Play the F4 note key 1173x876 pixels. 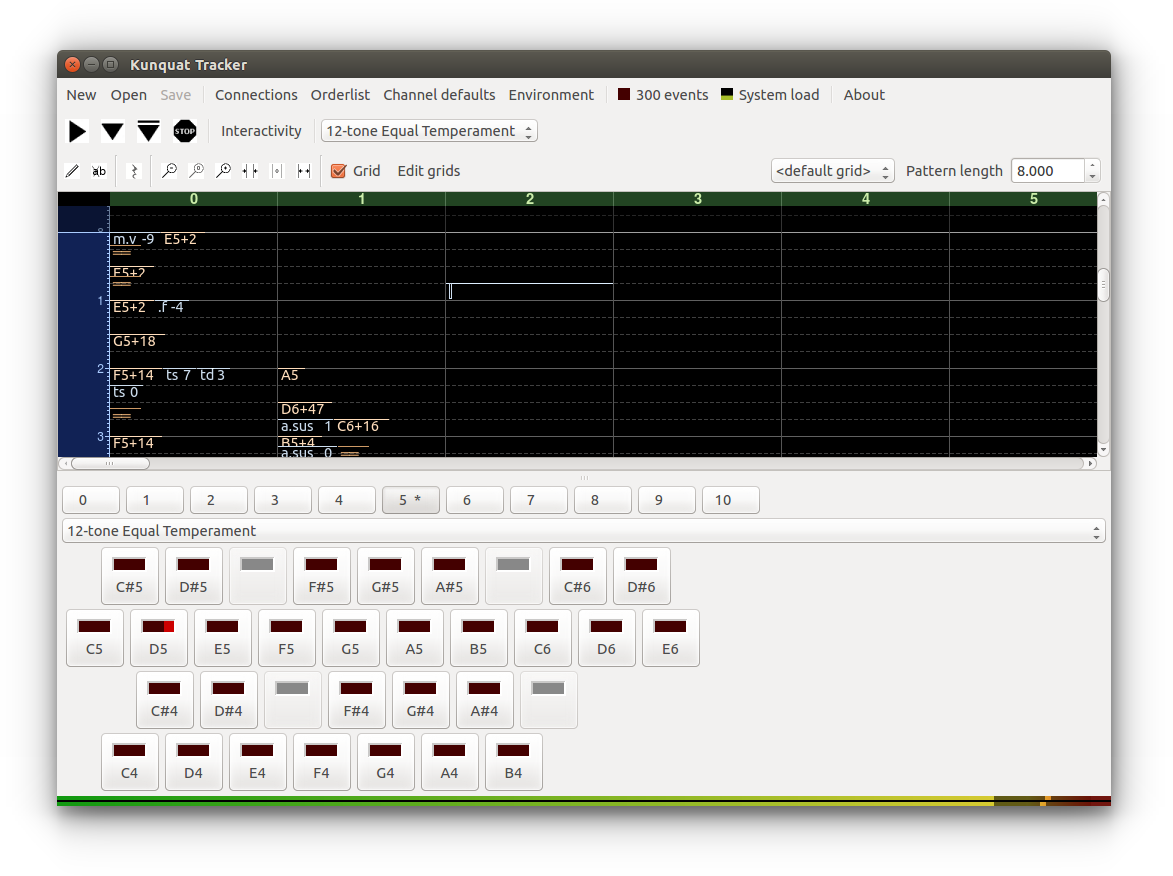(322, 762)
